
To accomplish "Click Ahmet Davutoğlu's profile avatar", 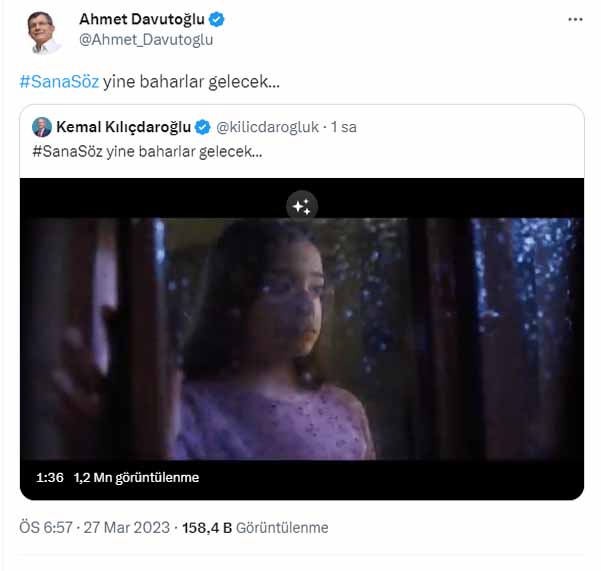I will coord(42,30).
